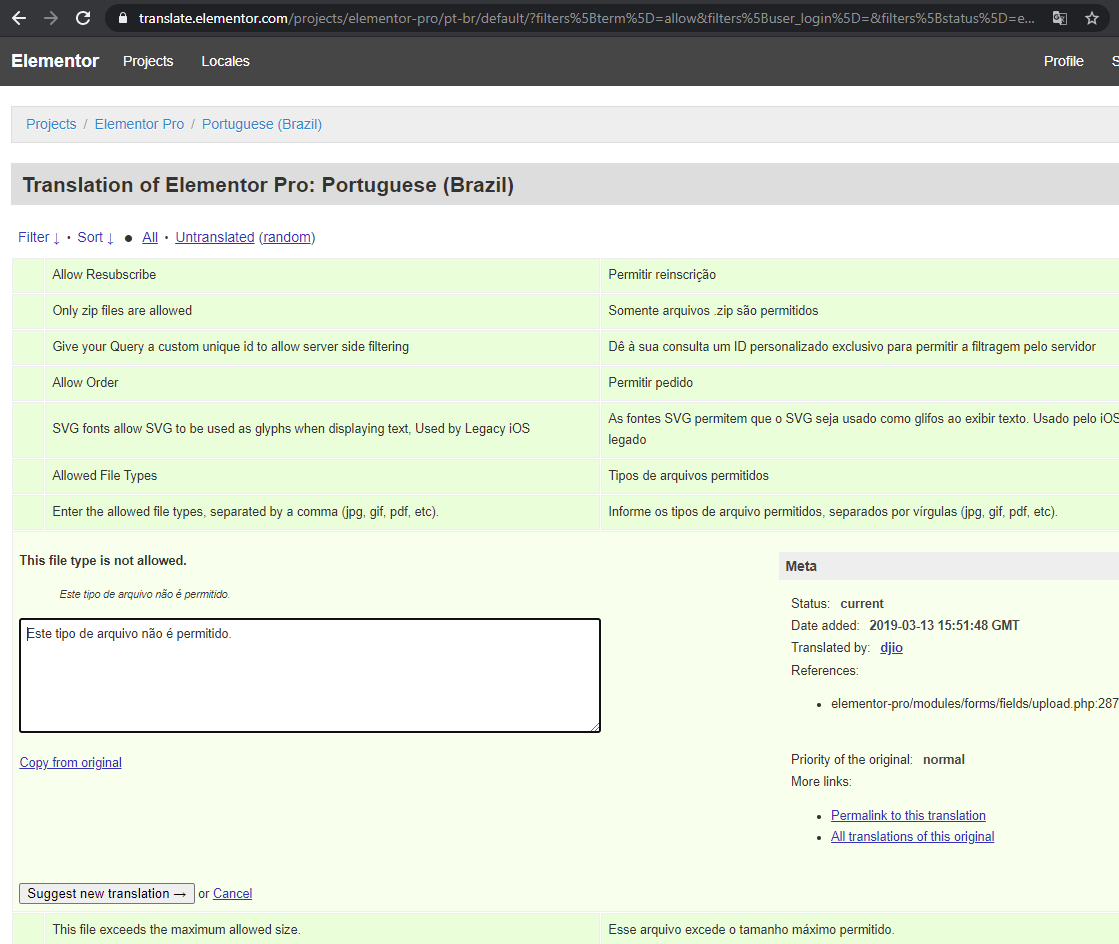This screenshot has width=1119, height=944.
Task: Open 'All translations of this original'
Action: click(912, 837)
